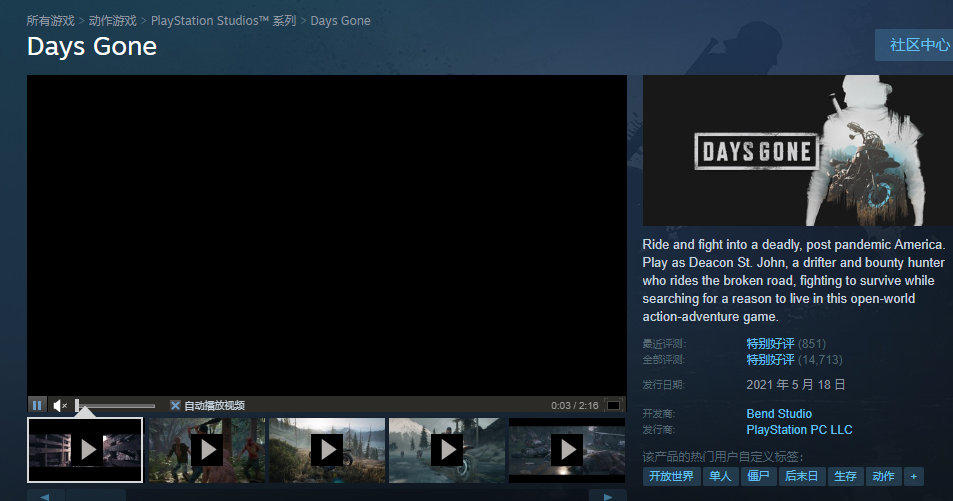Click the Days Gone breadcrumb link

tap(340, 21)
